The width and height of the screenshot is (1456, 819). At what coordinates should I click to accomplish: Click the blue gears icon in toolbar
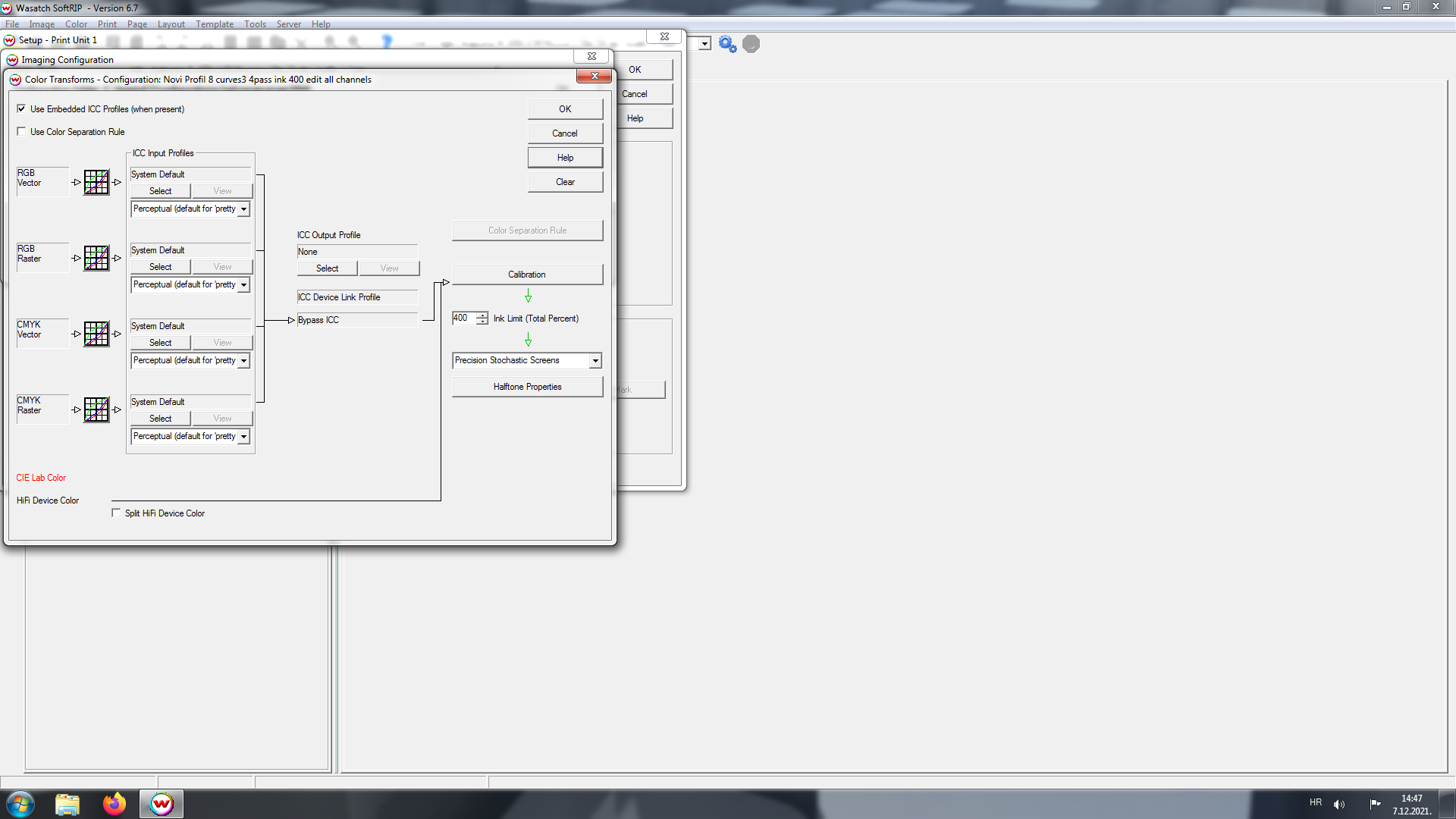(727, 44)
